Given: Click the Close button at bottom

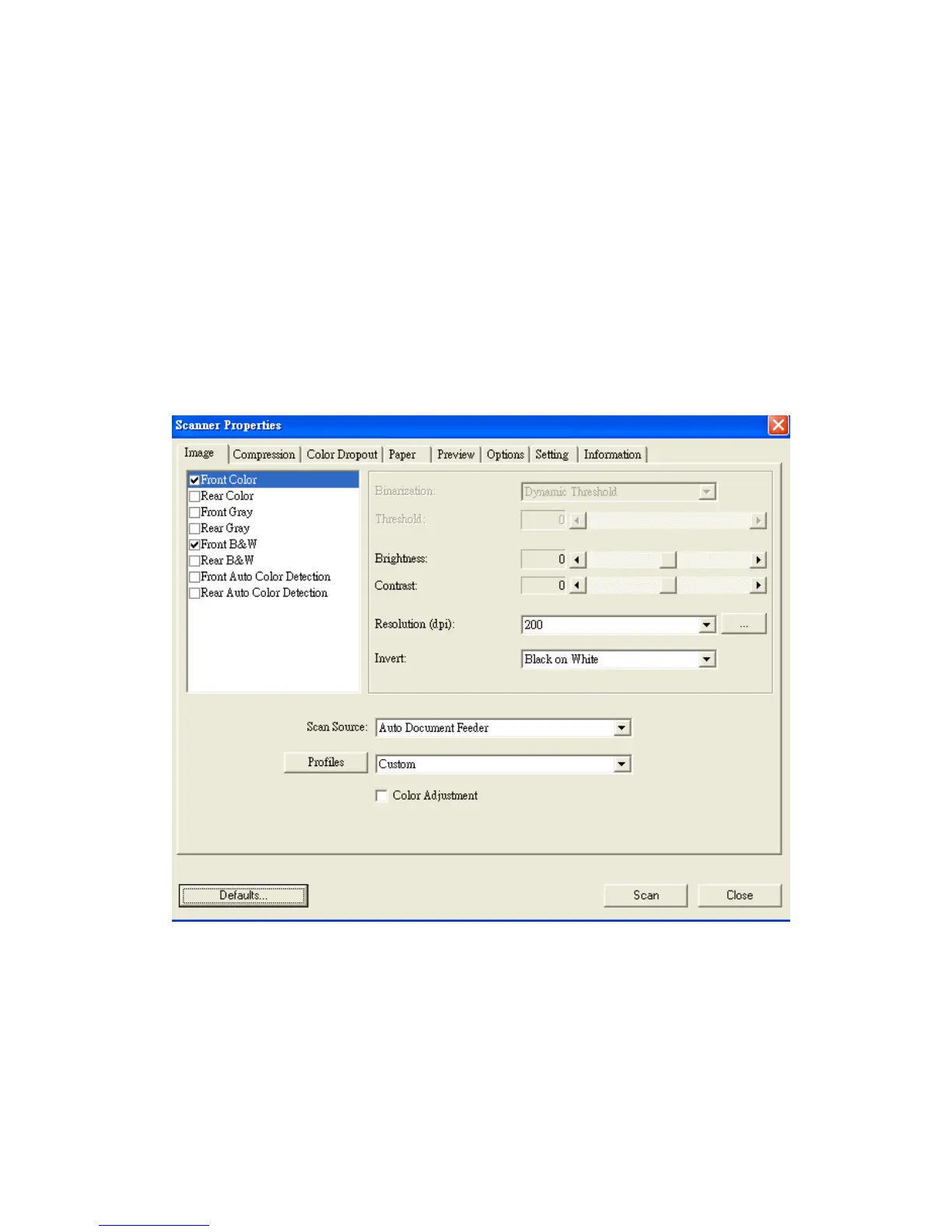Looking at the screenshot, I should click(740, 896).
